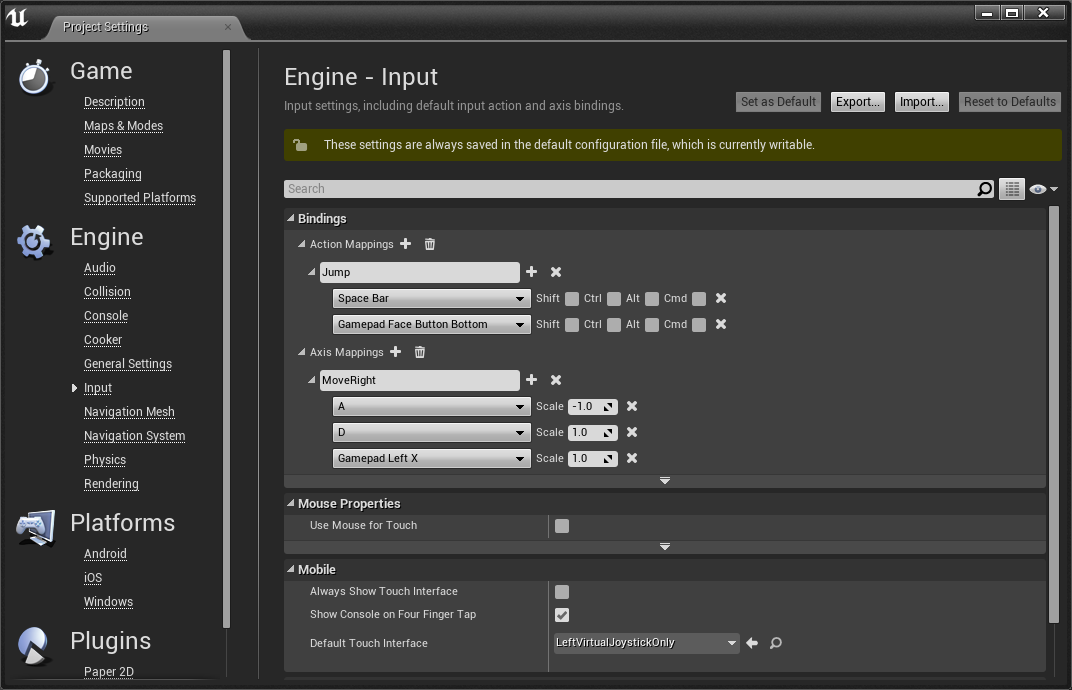Viewport: 1072px width, 690px height.
Task: Click the settings Search field
Action: click(x=630, y=189)
